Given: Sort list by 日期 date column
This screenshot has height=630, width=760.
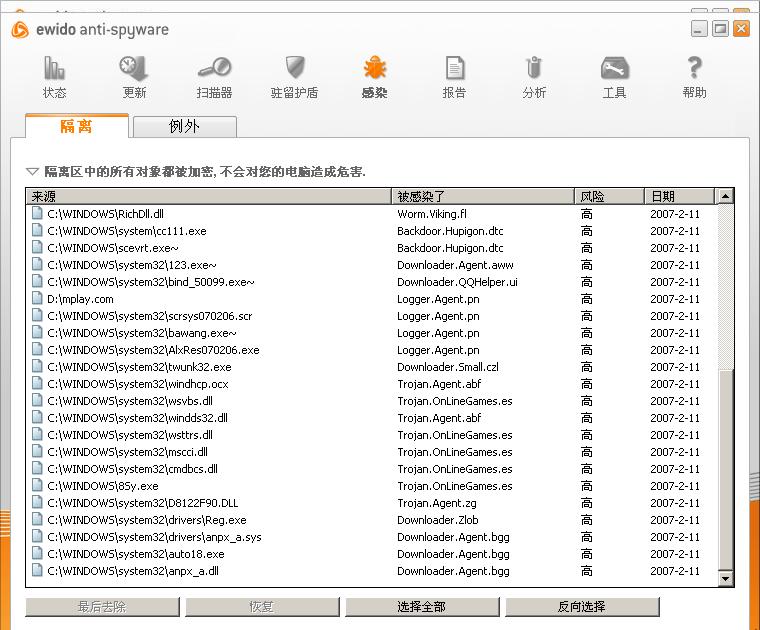Looking at the screenshot, I should 680,196.
